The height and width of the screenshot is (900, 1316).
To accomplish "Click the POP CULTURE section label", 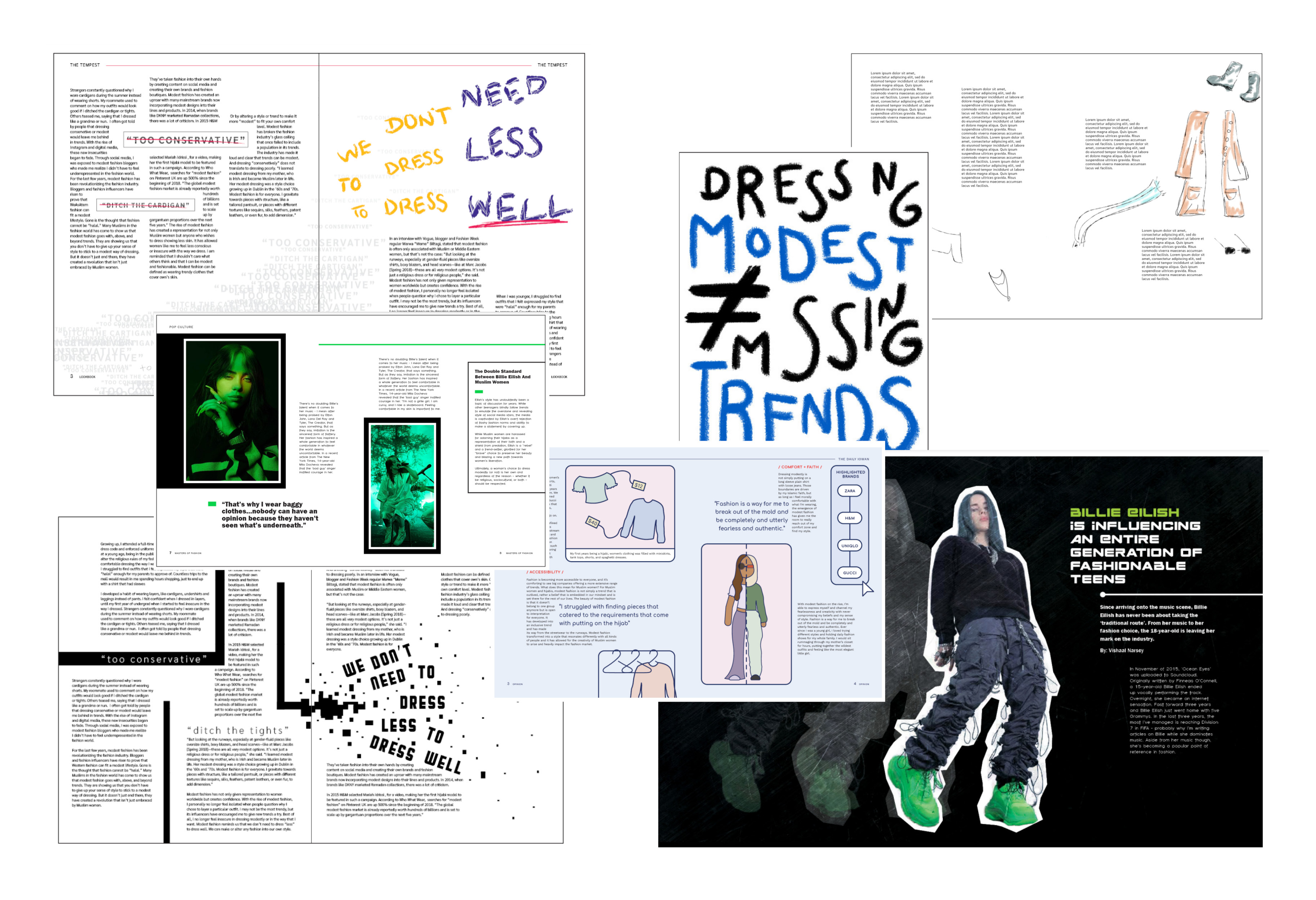I will click(181, 327).
